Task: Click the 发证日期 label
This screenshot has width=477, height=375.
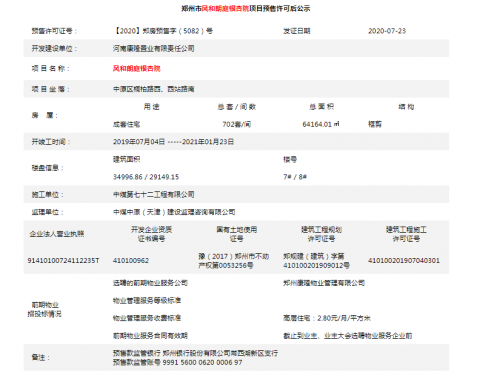Action: coord(297,31)
